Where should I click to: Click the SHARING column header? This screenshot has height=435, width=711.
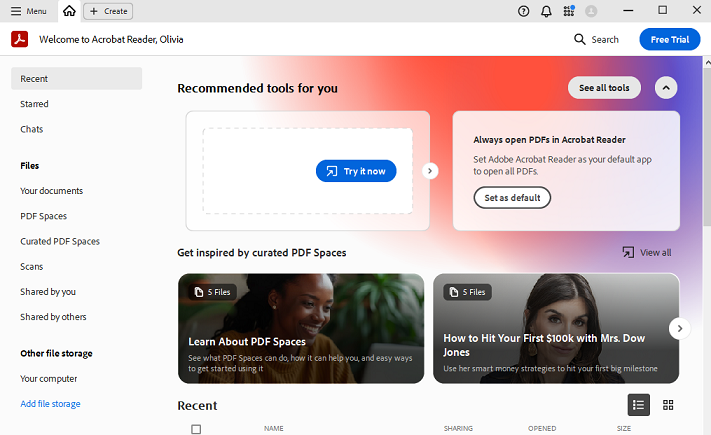coord(458,428)
